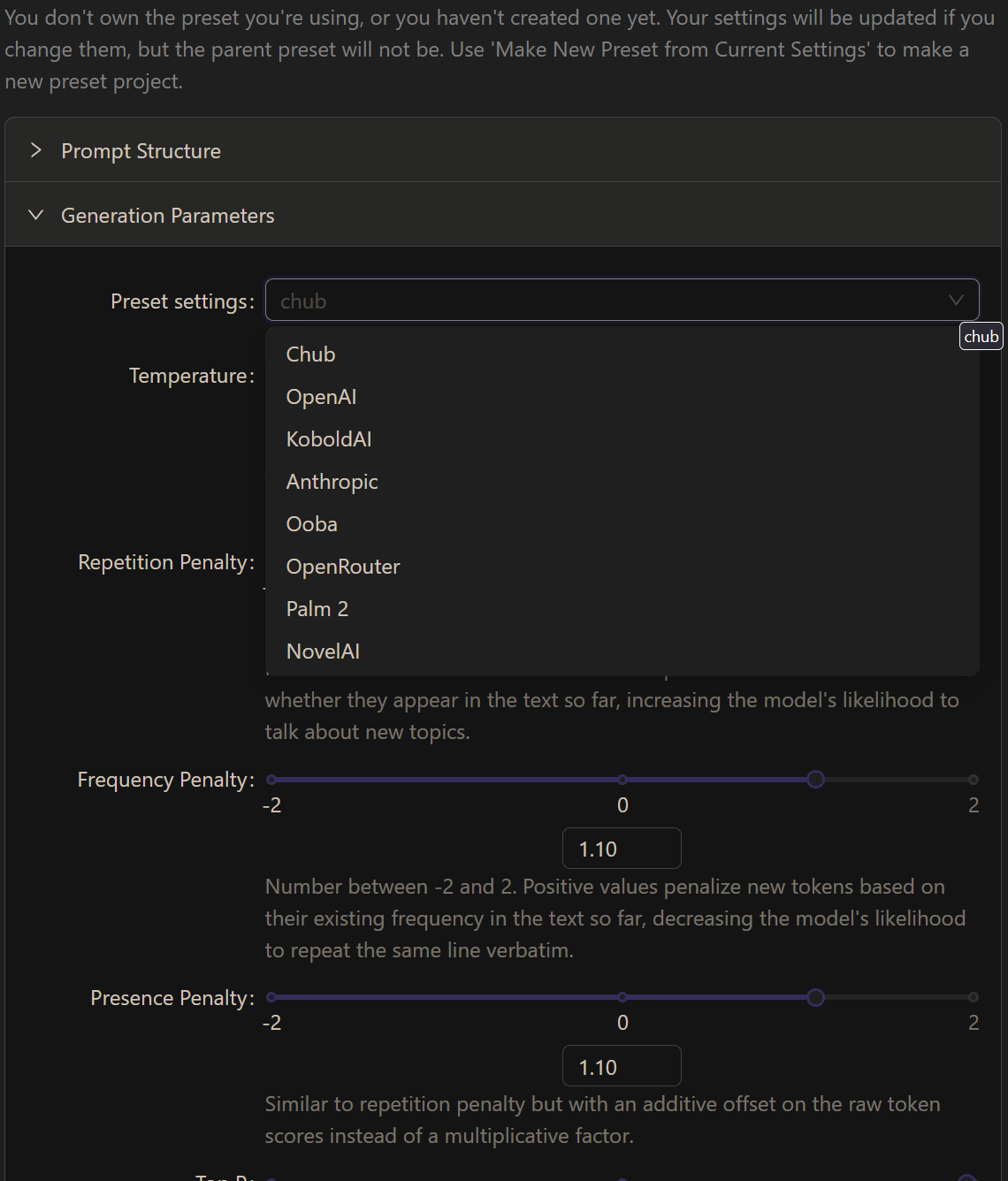The height and width of the screenshot is (1181, 1008).
Task: Click the Frequency Penalty slider handle
Action: (x=815, y=780)
